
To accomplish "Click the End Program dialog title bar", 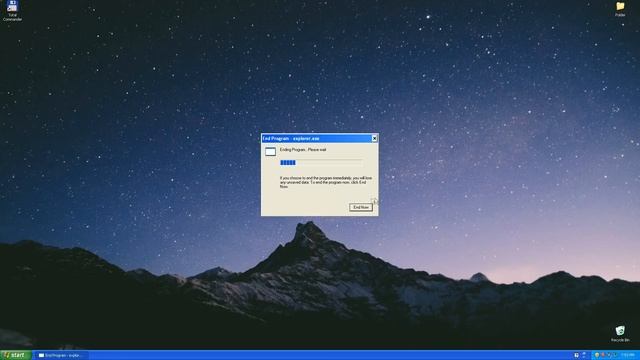I will point(320,138).
